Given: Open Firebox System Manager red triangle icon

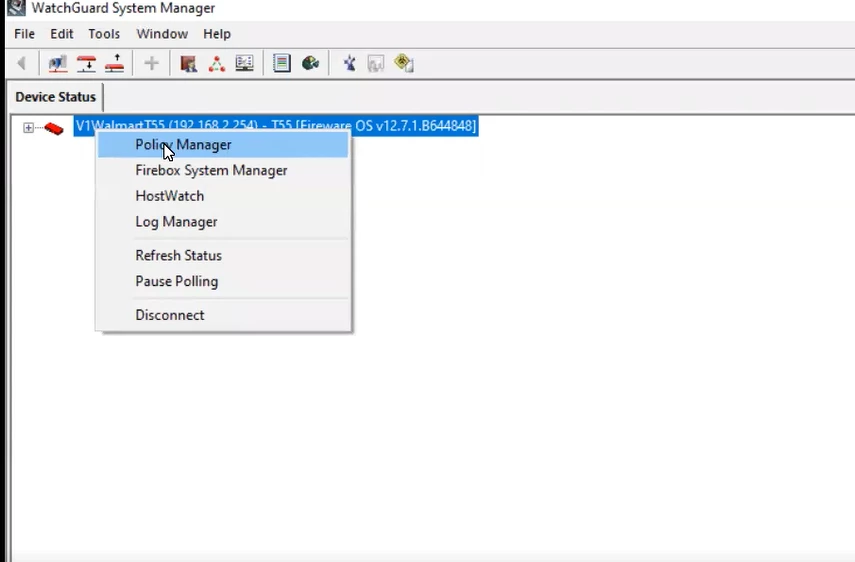Looking at the screenshot, I should coord(216,64).
